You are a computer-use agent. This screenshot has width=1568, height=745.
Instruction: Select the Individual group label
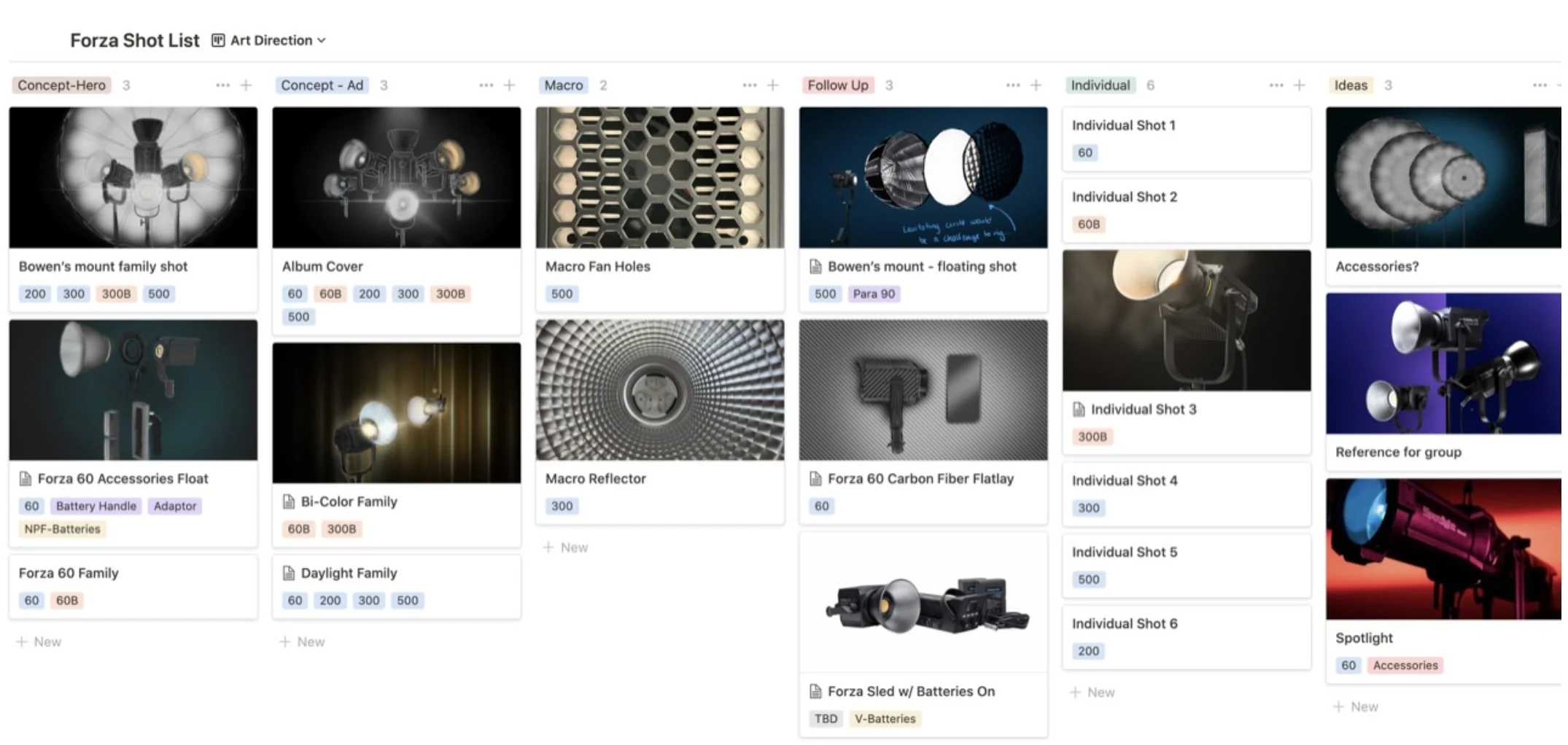(x=1101, y=85)
